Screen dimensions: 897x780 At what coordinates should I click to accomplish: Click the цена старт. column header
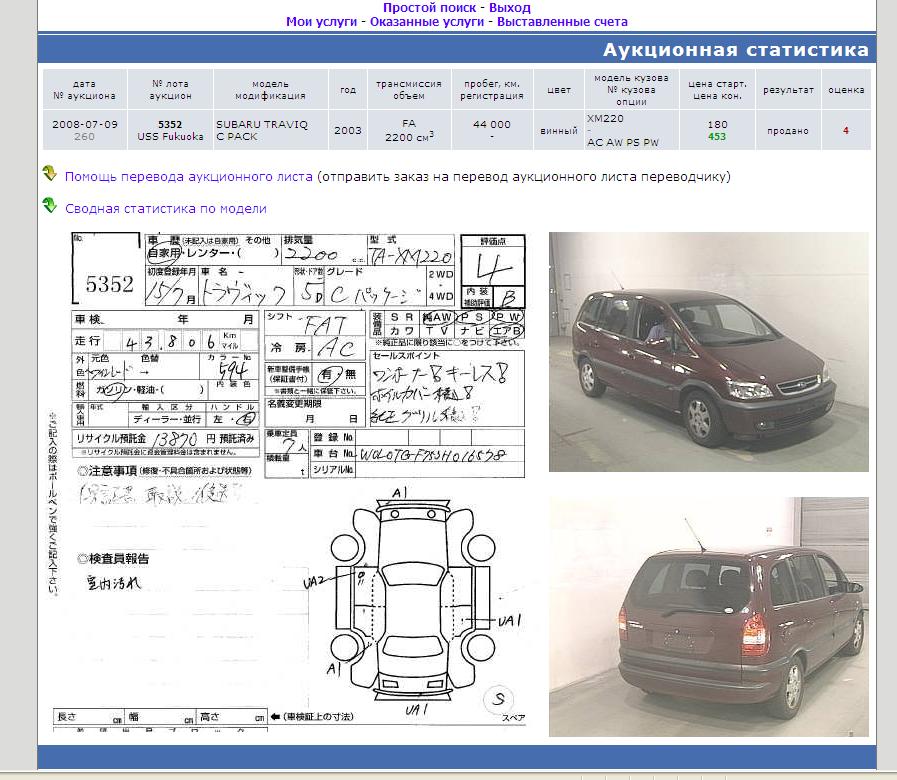coord(717,90)
